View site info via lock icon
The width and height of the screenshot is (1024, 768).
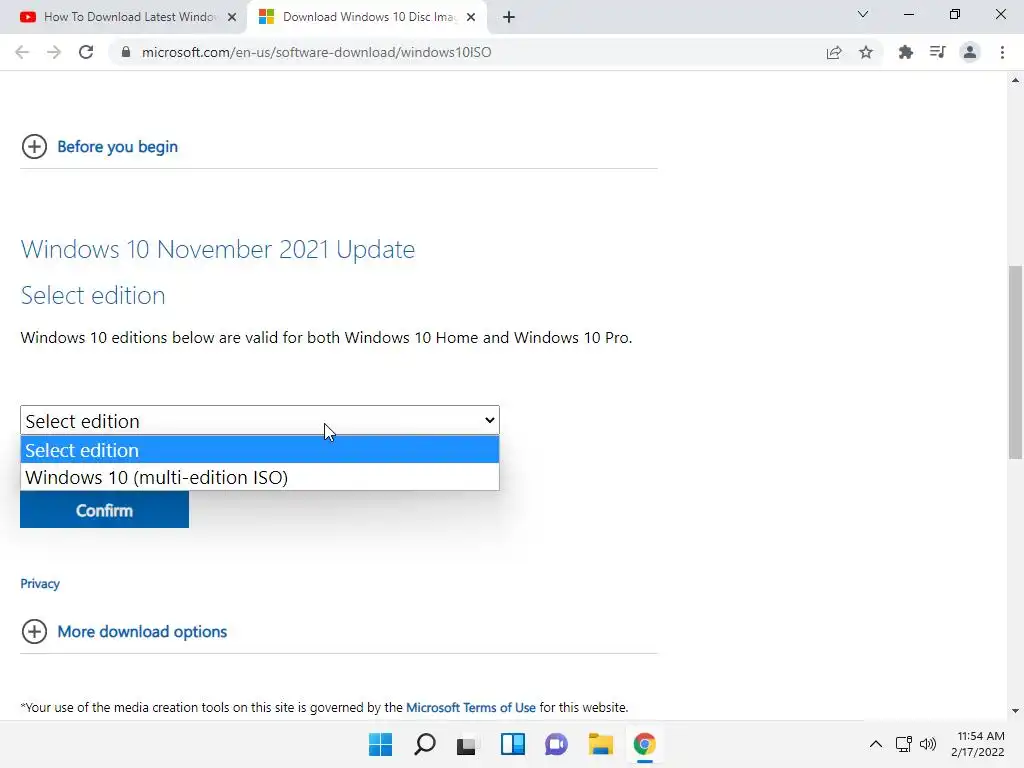click(126, 52)
